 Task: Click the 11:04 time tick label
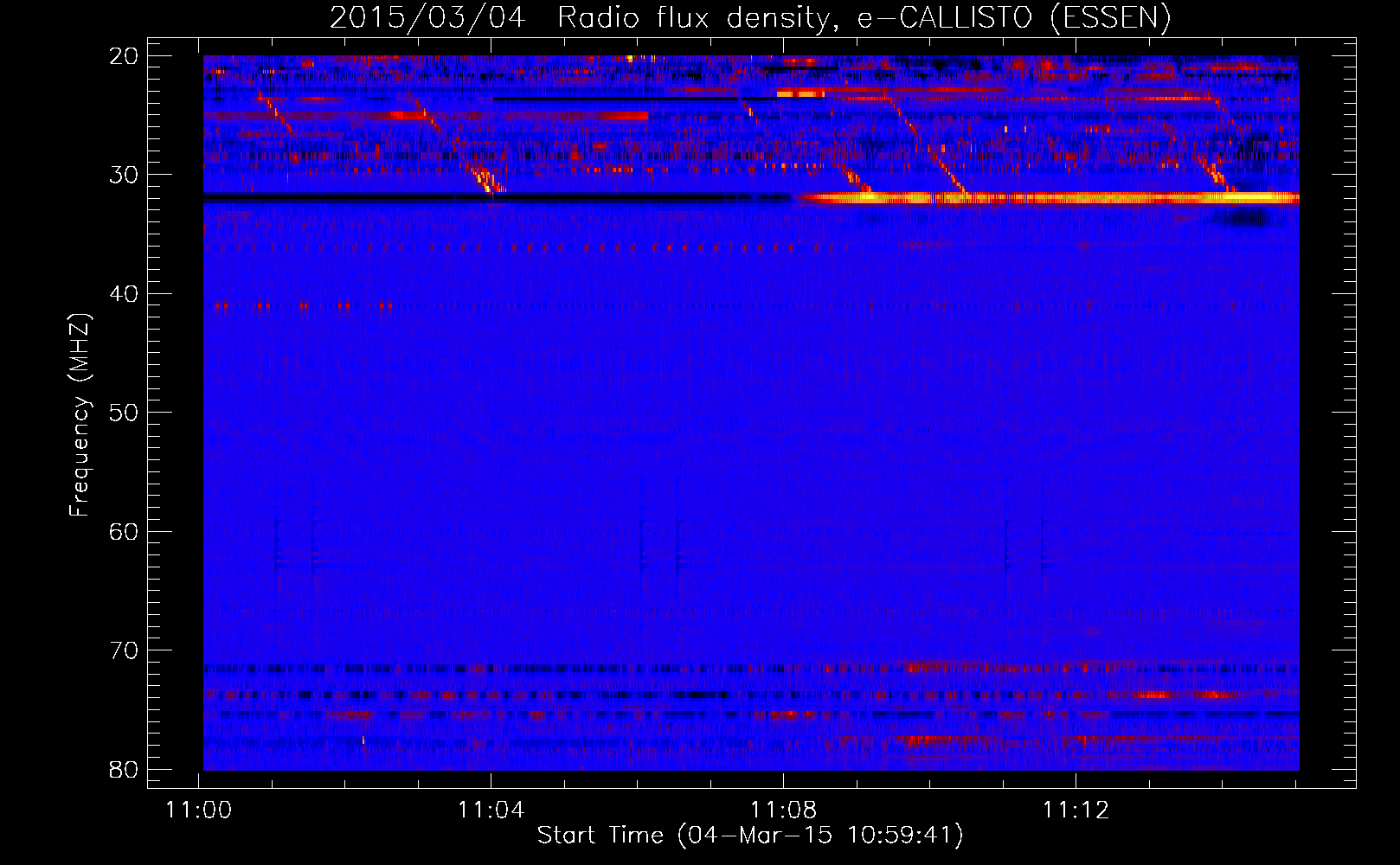tap(491, 811)
